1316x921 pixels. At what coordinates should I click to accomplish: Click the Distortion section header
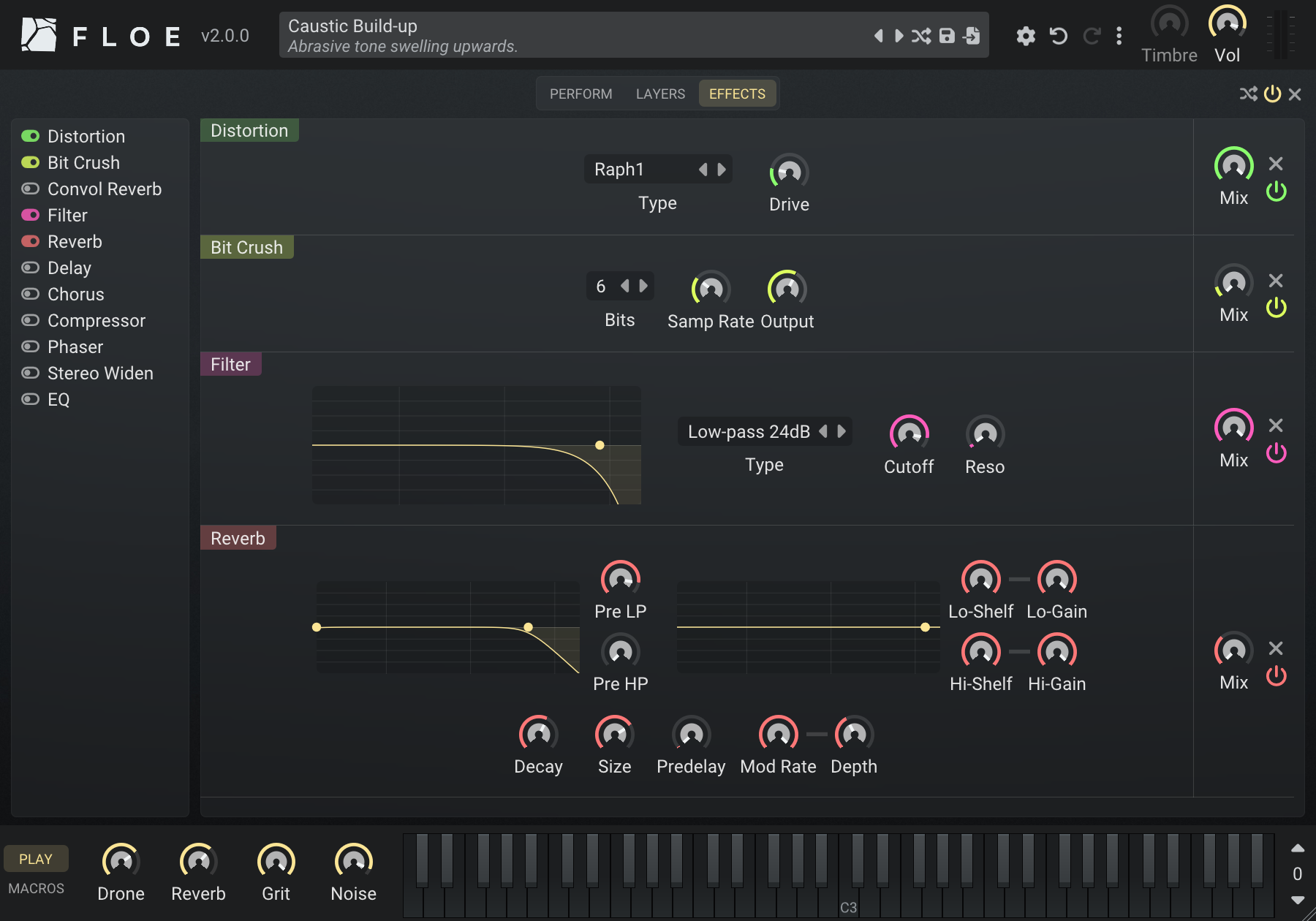pyautogui.click(x=249, y=130)
